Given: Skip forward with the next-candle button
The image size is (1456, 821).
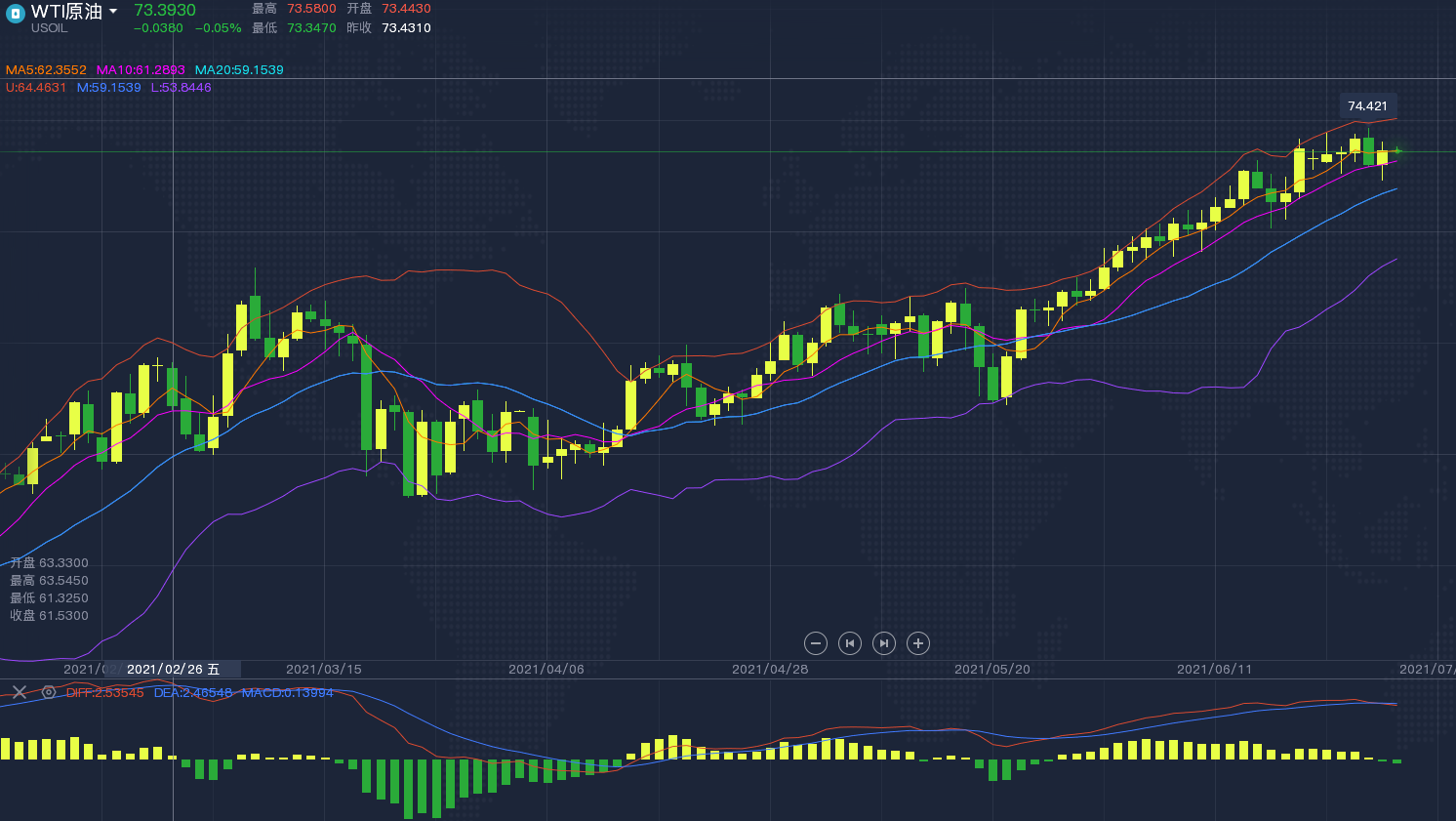Looking at the screenshot, I should pyautogui.click(x=883, y=643).
